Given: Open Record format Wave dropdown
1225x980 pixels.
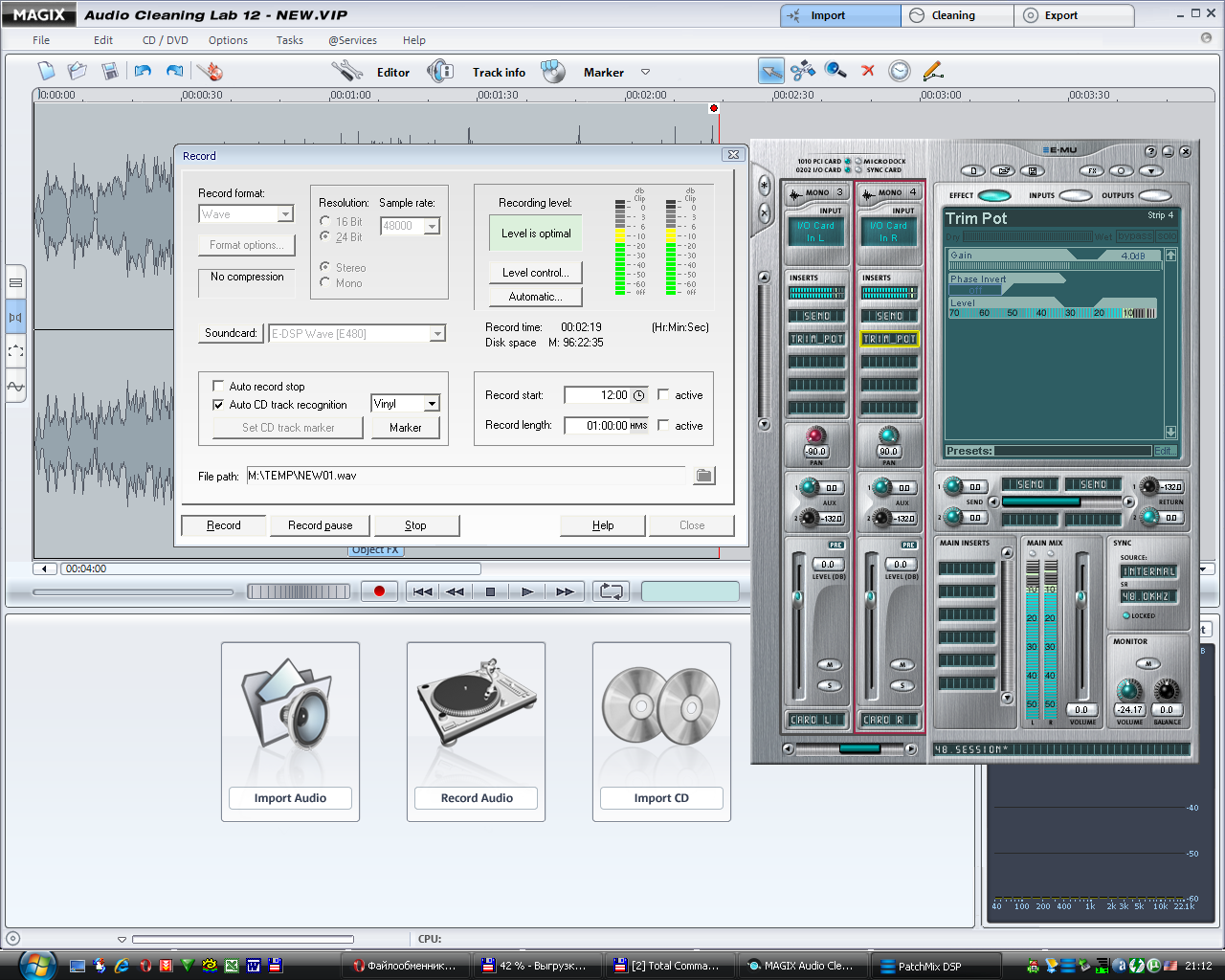Looking at the screenshot, I should [x=285, y=214].
